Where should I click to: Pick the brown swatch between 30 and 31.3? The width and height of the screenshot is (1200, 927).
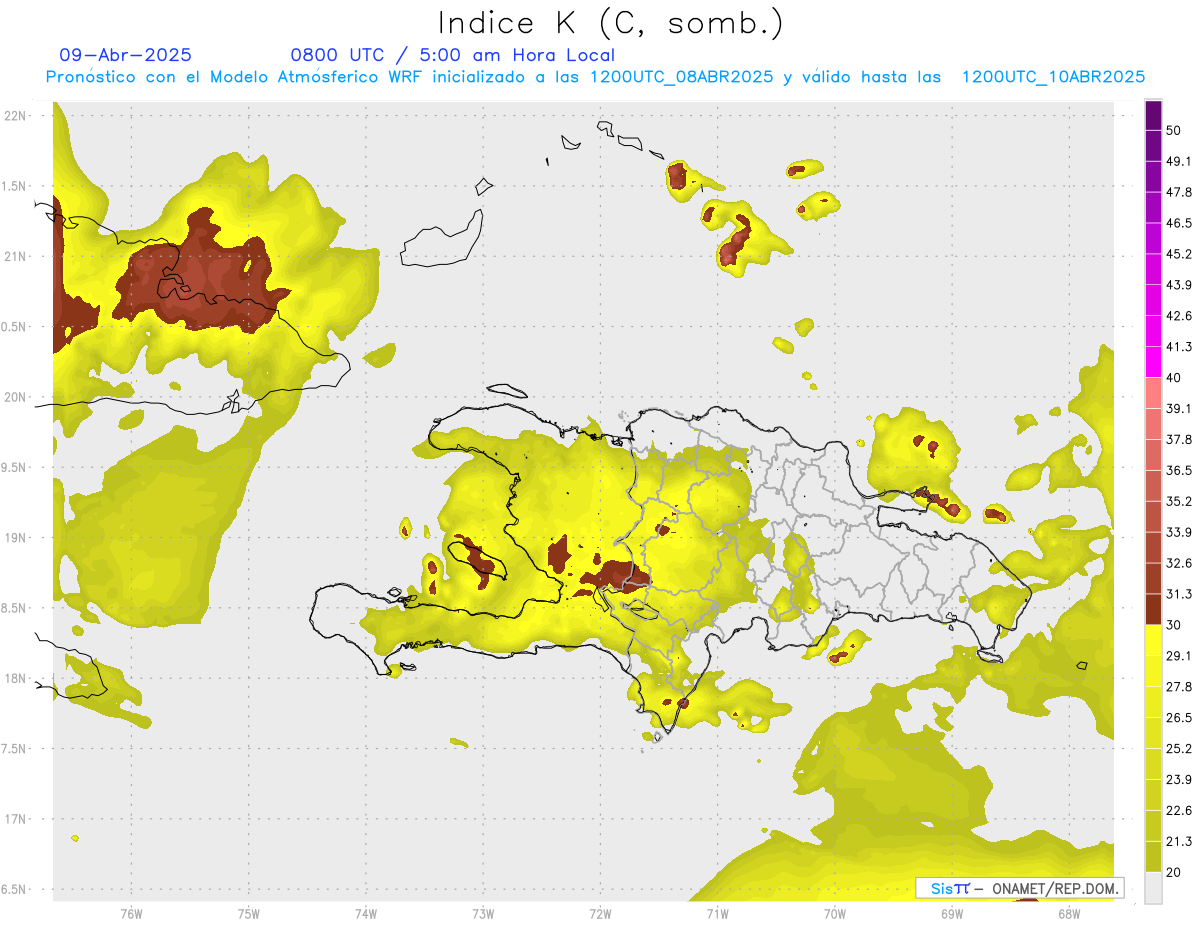tap(1153, 609)
